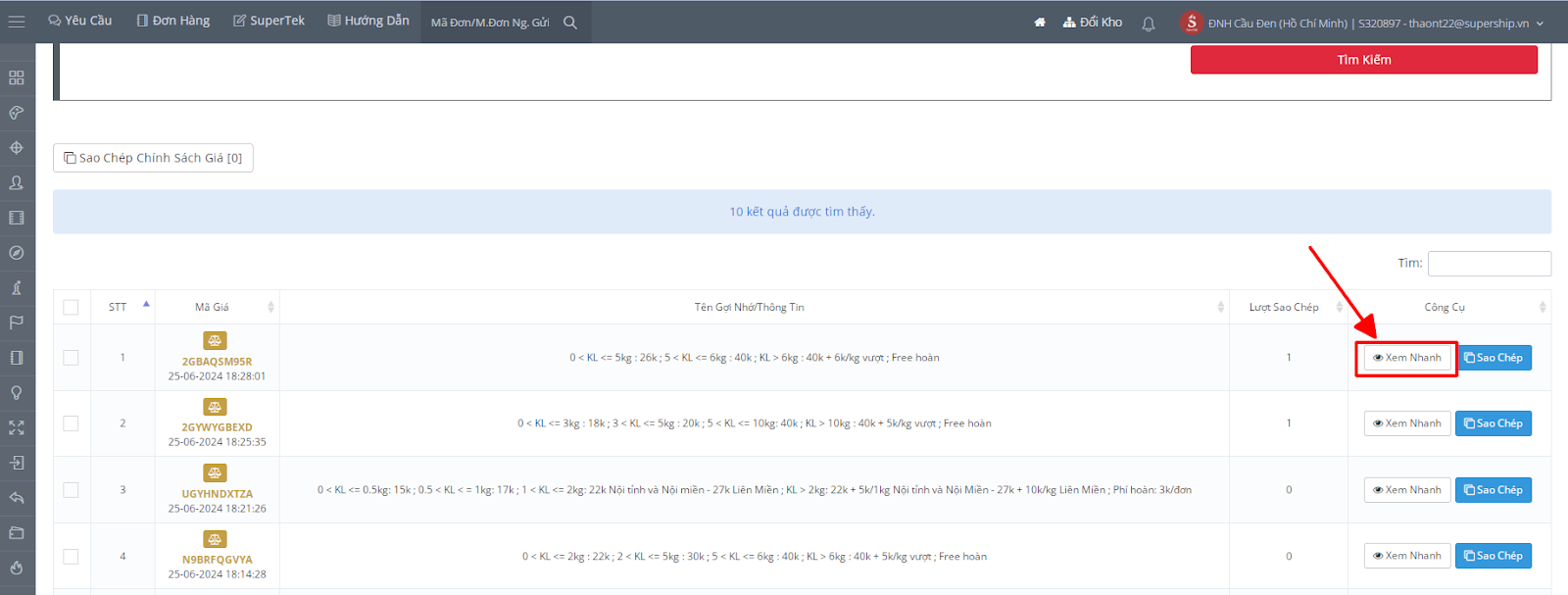The width and height of the screenshot is (1568, 595).
Task: Tick the select-all checkbox in table header
Action: click(71, 307)
